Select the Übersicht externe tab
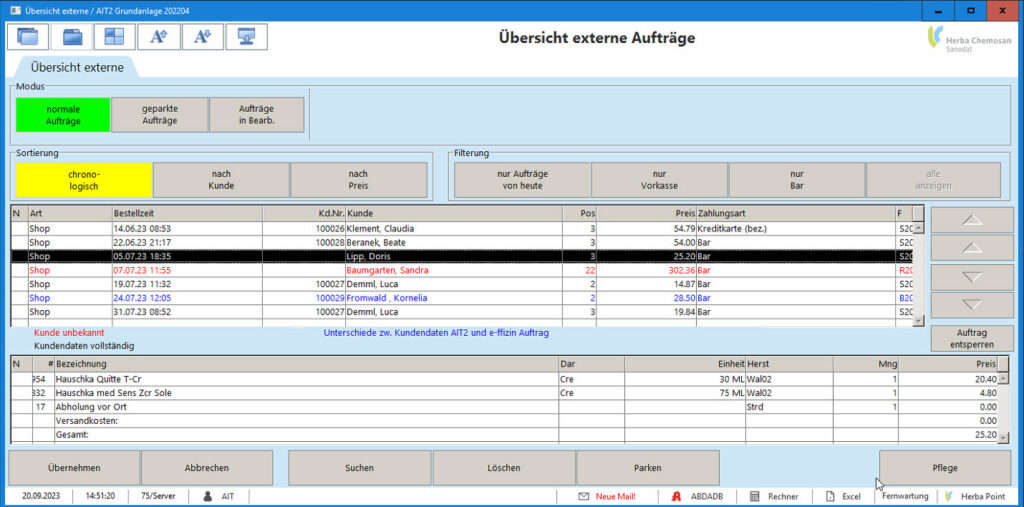The height and width of the screenshot is (507, 1024). 77,67
